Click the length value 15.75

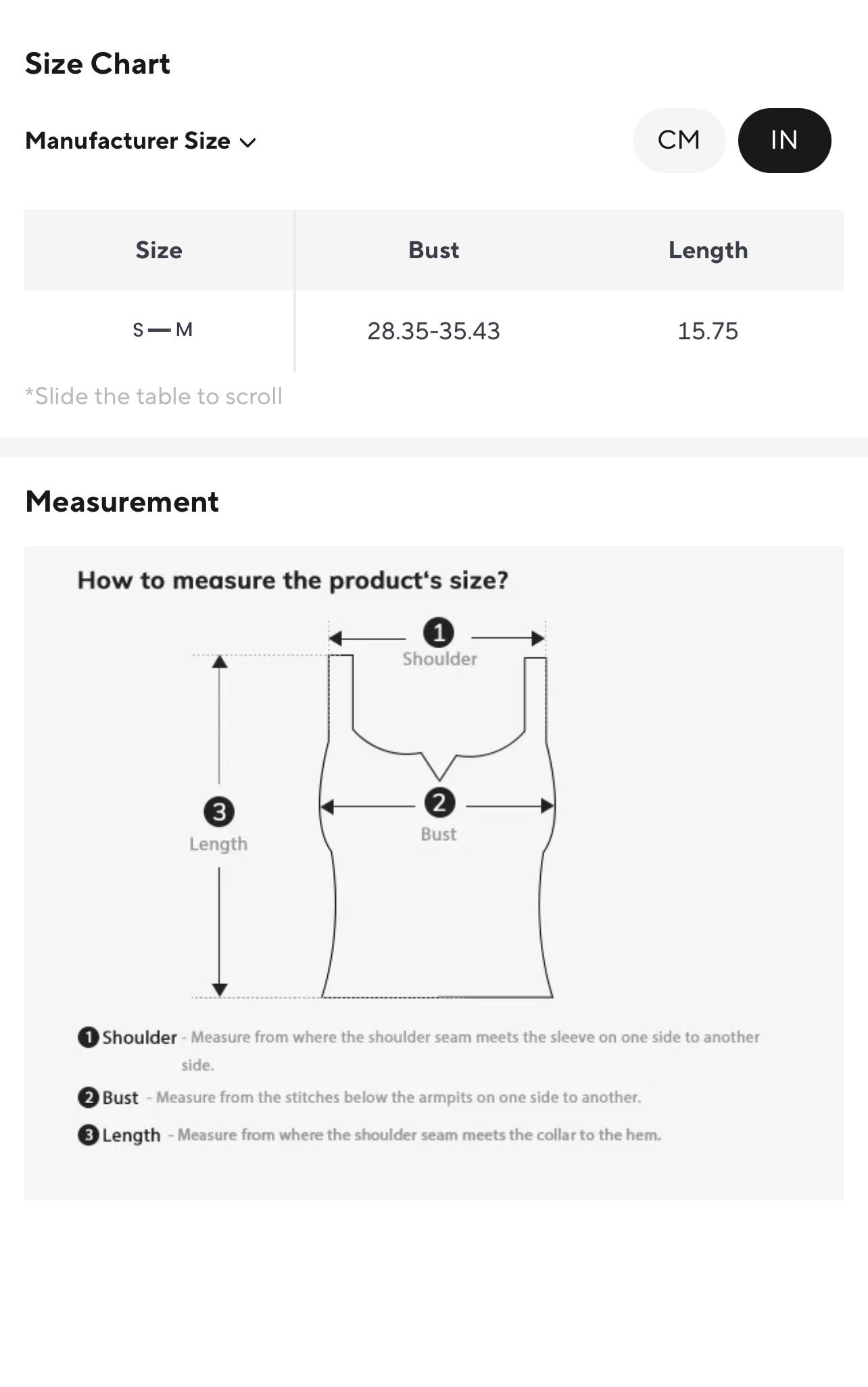click(708, 331)
